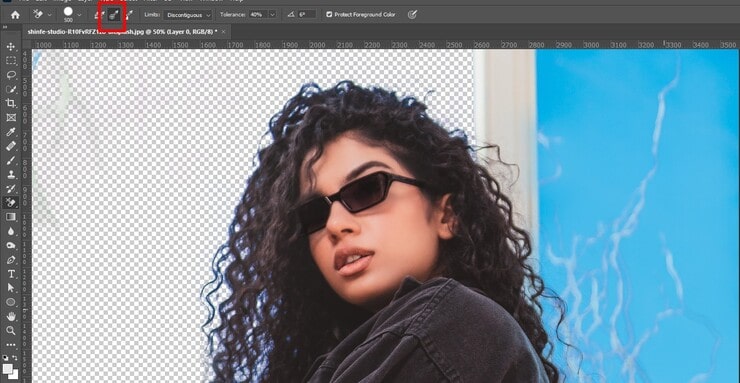Toggle Protect Foreground Color checkbox
This screenshot has height=383, width=740.
(x=329, y=15)
